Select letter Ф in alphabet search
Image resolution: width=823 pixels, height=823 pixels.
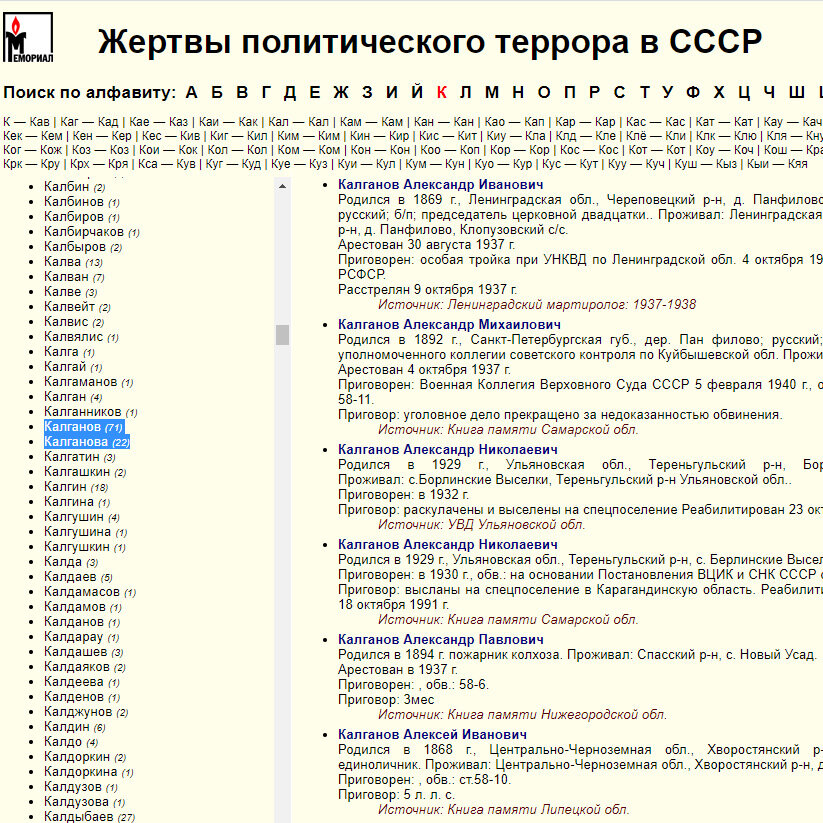tap(693, 92)
